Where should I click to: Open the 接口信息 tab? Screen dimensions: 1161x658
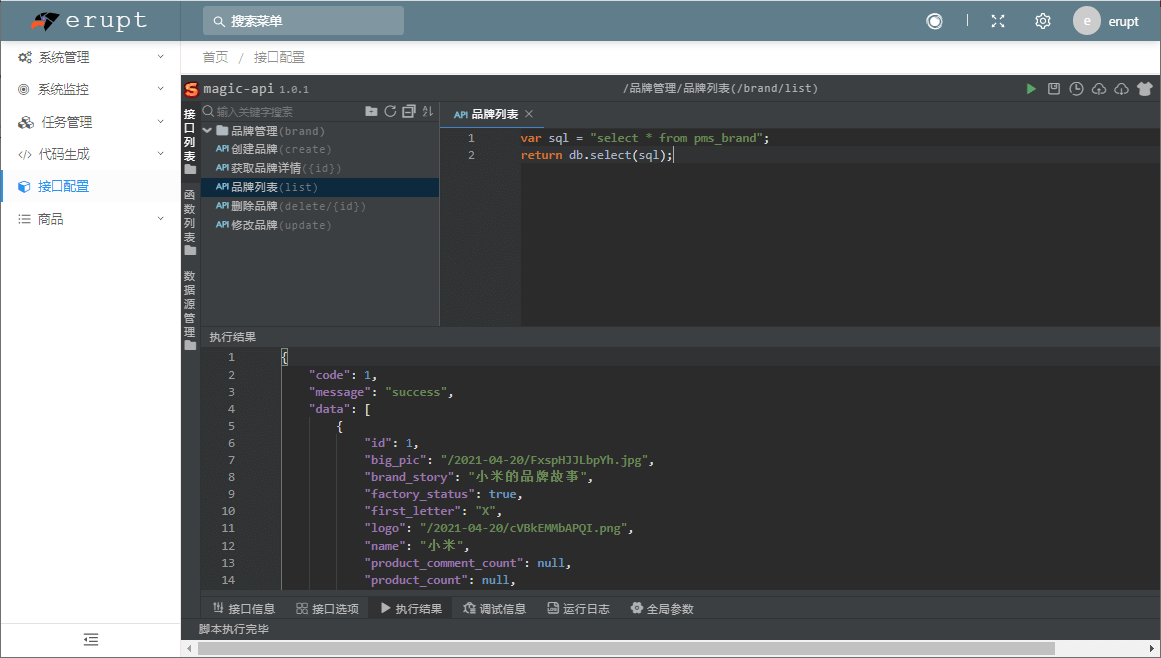(x=244, y=608)
